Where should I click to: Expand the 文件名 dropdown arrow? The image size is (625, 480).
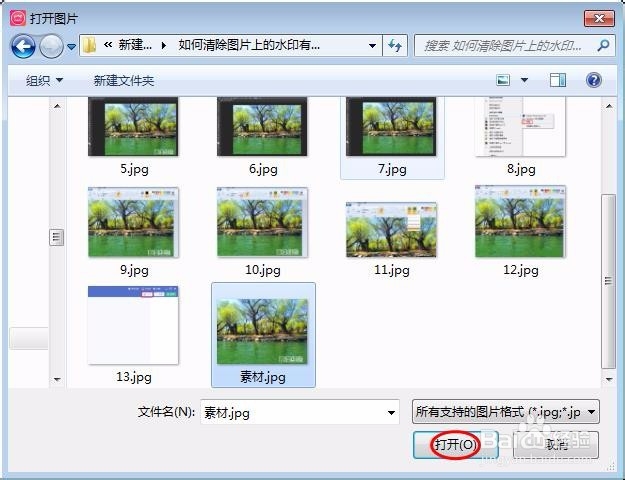point(391,412)
